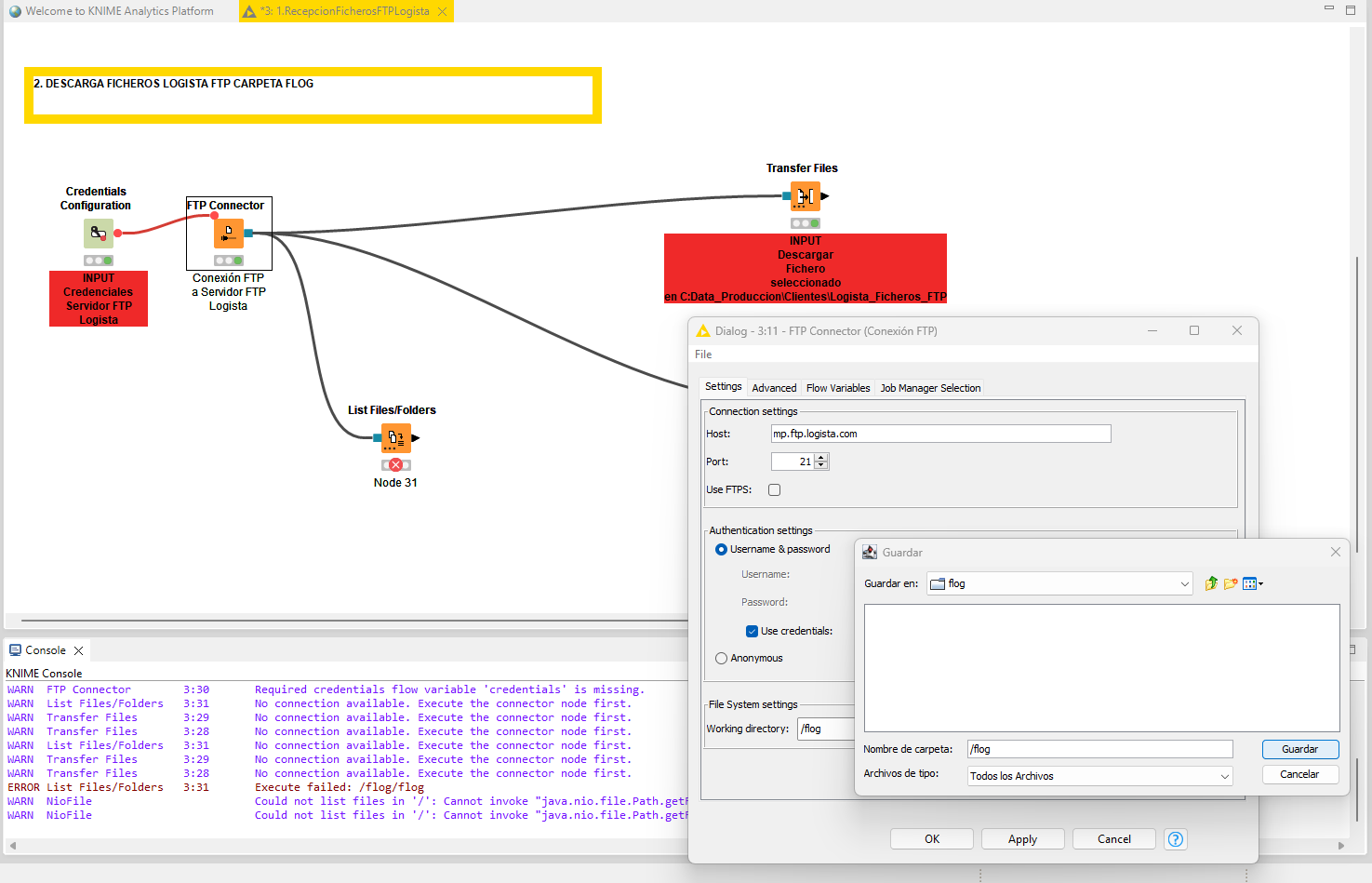The height and width of the screenshot is (883, 1372).
Task: Click the Transfer Files node icon
Action: 805,196
